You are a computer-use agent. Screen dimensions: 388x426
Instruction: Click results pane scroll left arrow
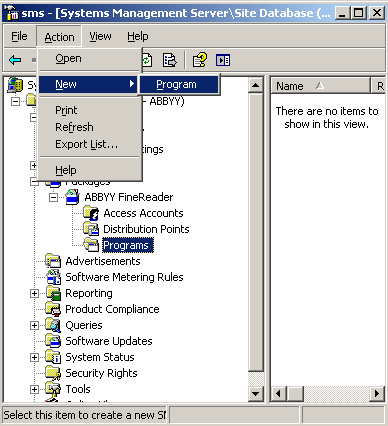coord(279,394)
